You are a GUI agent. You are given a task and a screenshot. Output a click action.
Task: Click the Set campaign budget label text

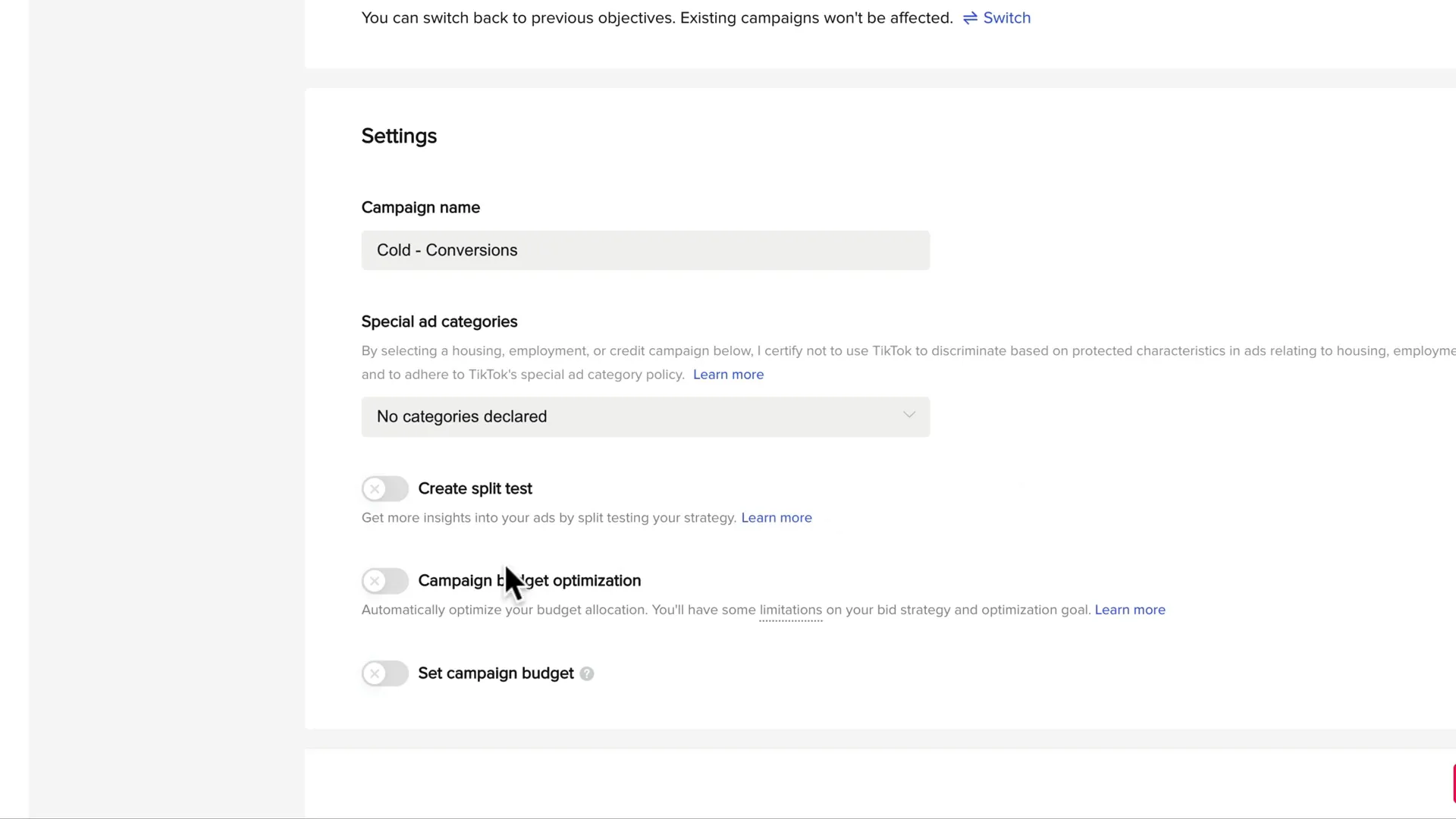[x=495, y=673]
